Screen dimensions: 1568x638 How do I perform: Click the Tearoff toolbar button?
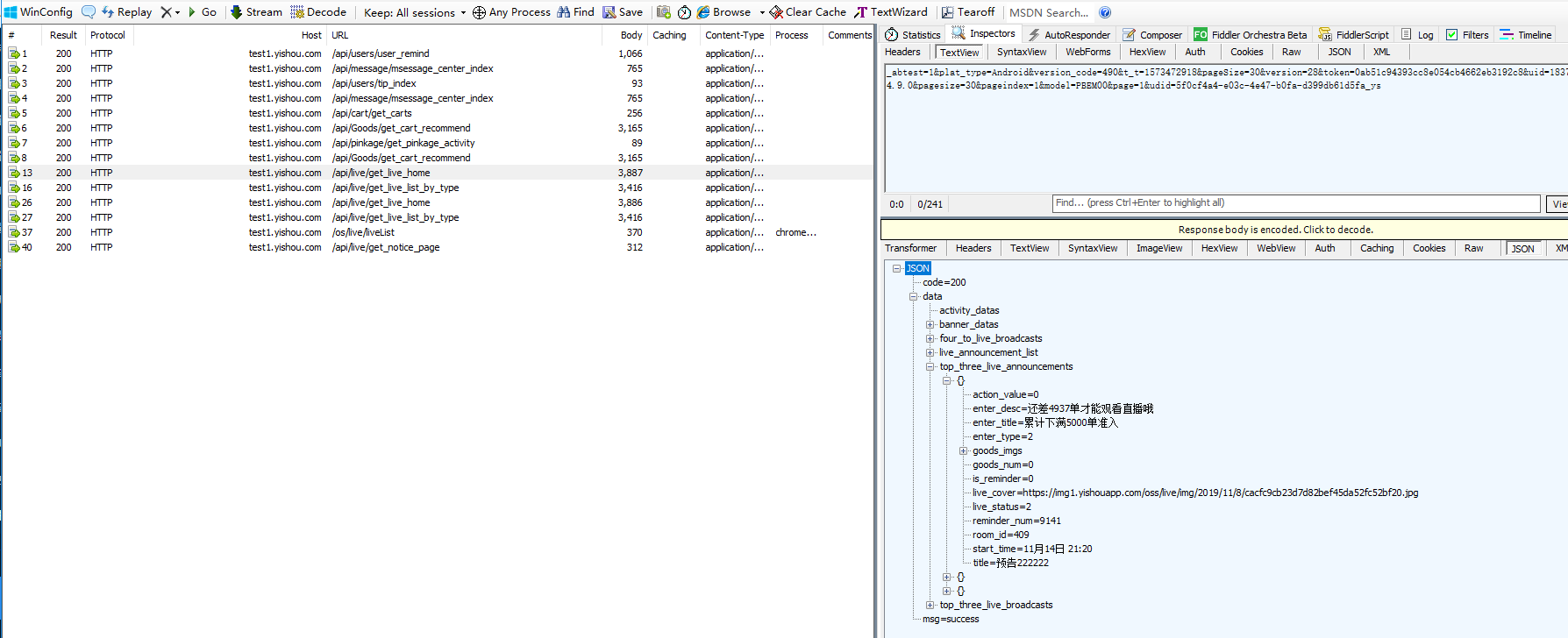click(x=968, y=12)
